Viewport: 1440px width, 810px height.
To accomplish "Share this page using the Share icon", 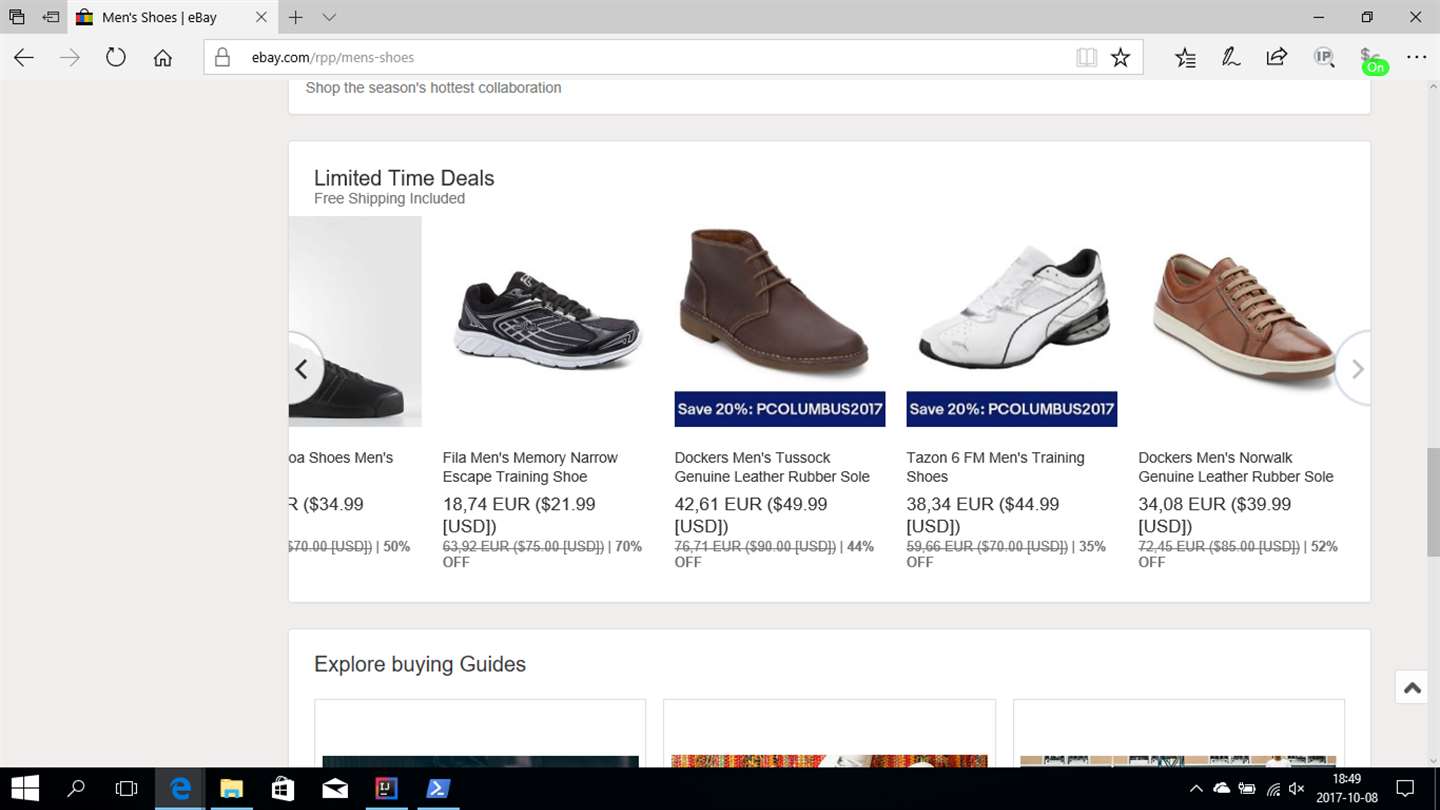I will coord(1277,57).
